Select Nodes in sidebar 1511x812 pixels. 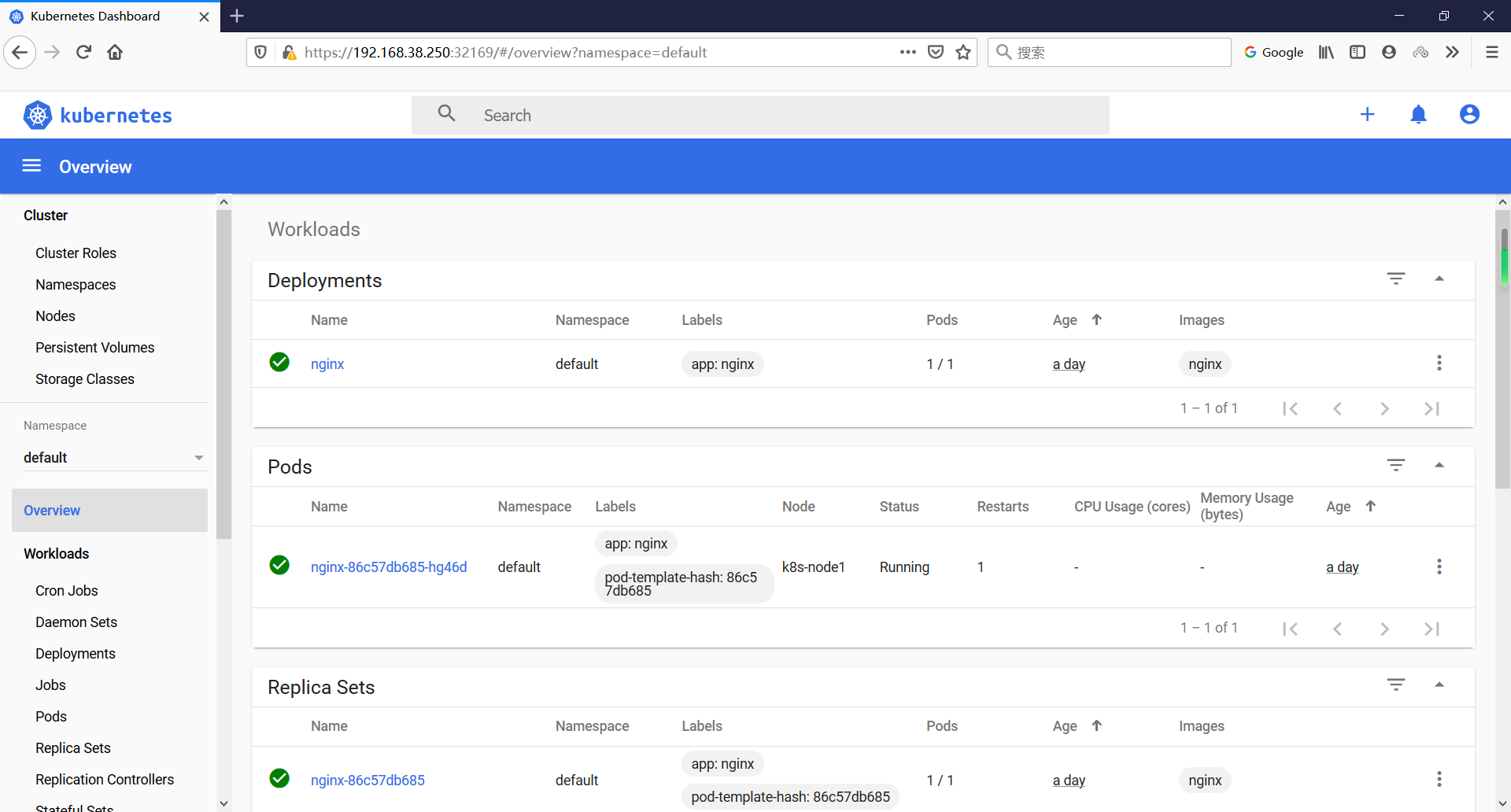(55, 316)
